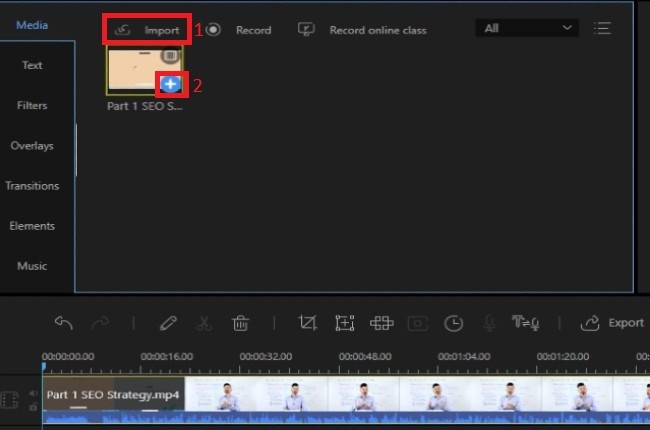The height and width of the screenshot is (430, 650).
Task: Click ruler at 00:01:04.00 mark
Action: pyautogui.click(x=464, y=357)
